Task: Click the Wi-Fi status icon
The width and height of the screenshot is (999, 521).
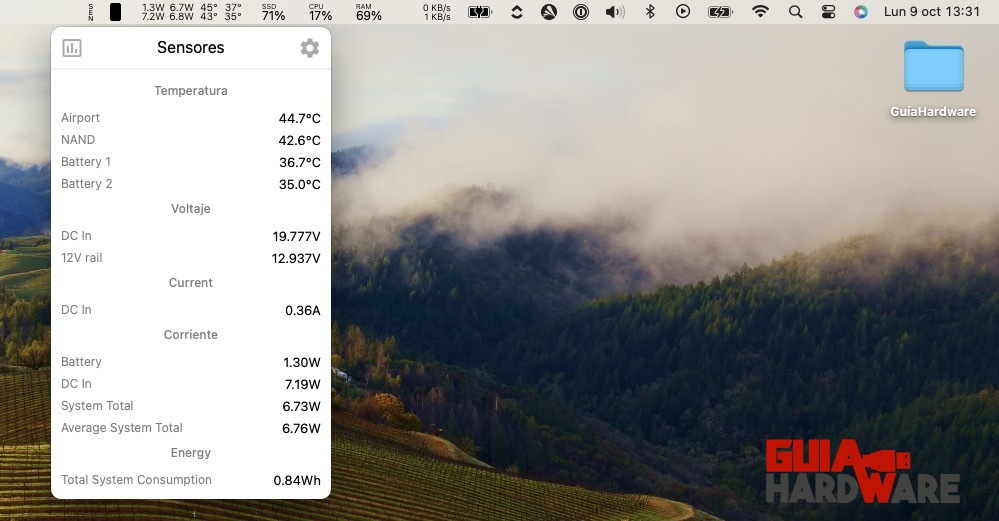Action: pos(761,12)
